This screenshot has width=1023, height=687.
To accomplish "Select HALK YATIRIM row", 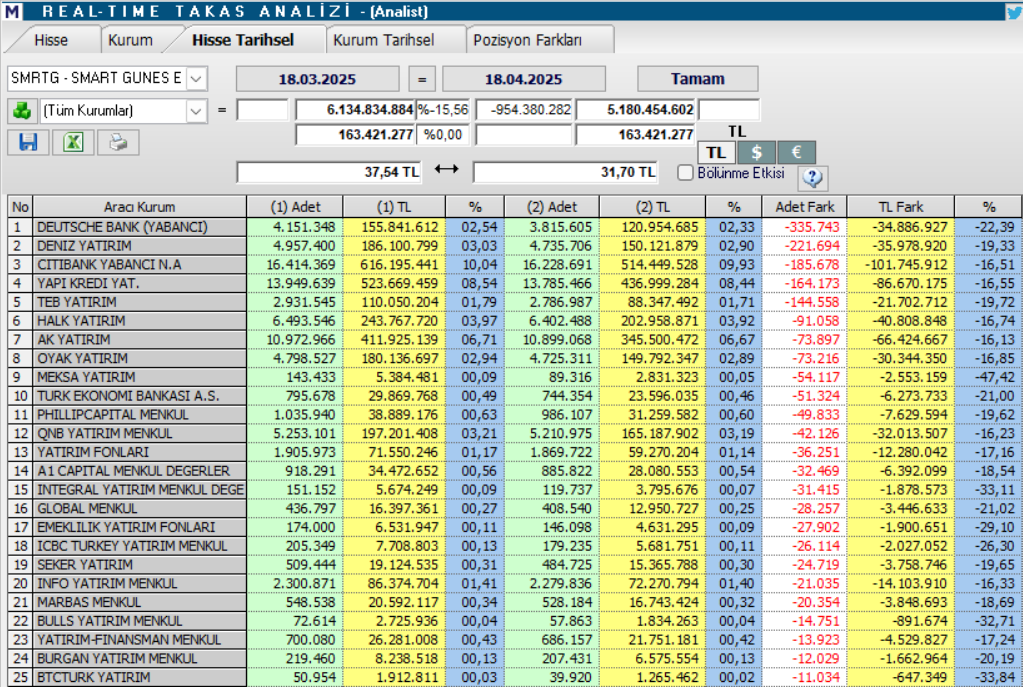I will pyautogui.click(x=515, y=321).
